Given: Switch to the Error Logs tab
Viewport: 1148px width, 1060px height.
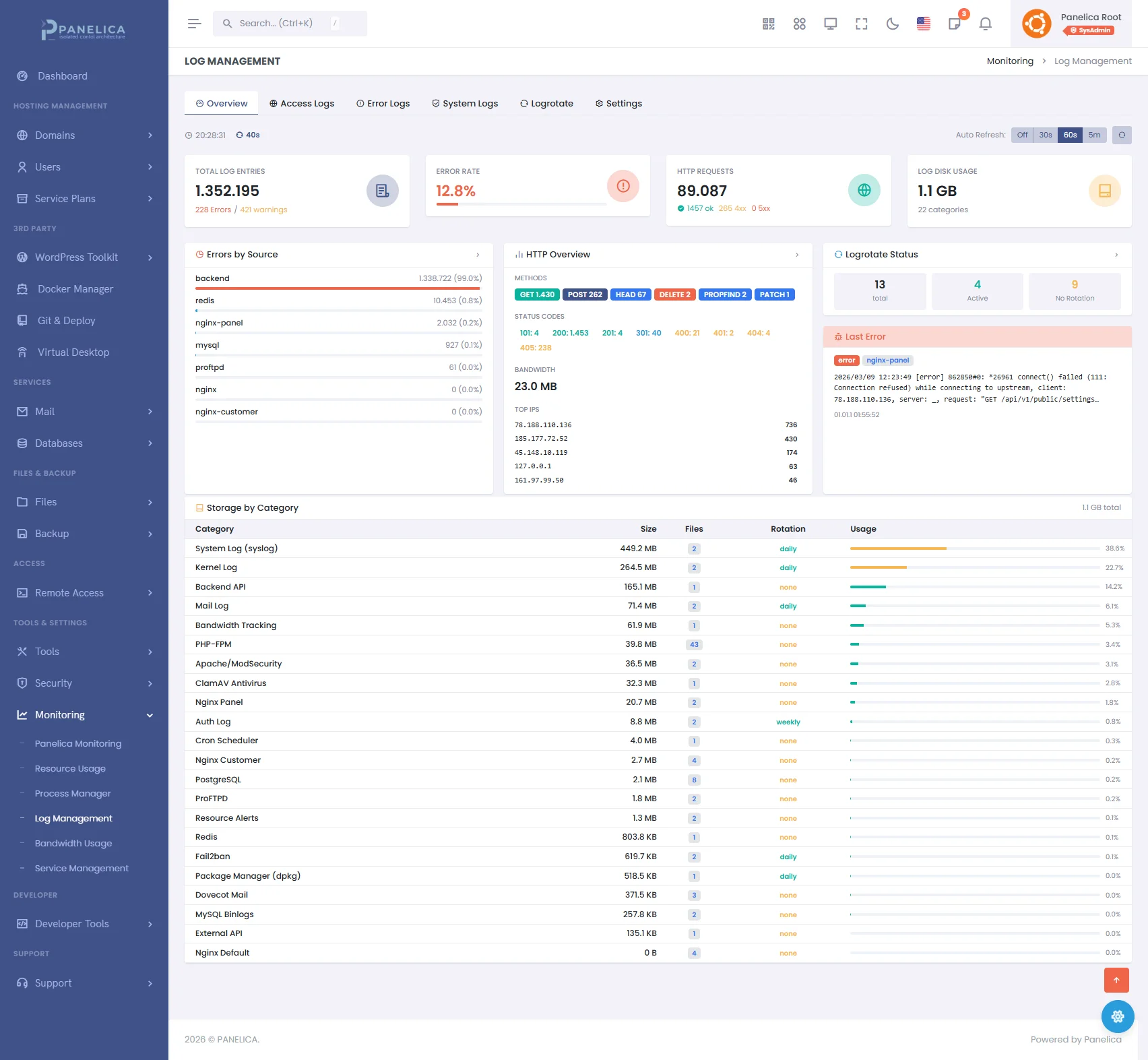Looking at the screenshot, I should (383, 104).
